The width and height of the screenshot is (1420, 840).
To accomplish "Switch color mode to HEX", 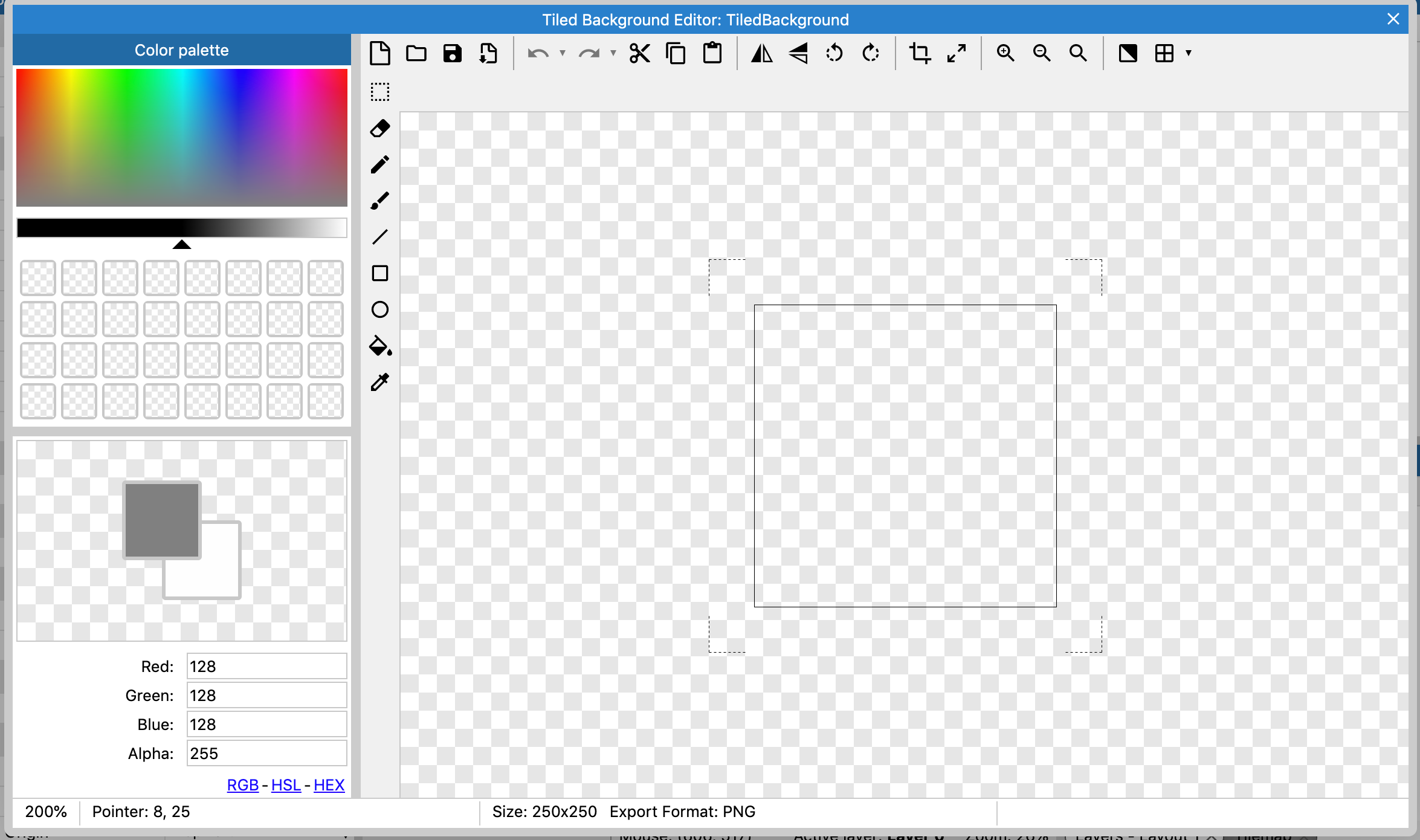I will pyautogui.click(x=329, y=784).
